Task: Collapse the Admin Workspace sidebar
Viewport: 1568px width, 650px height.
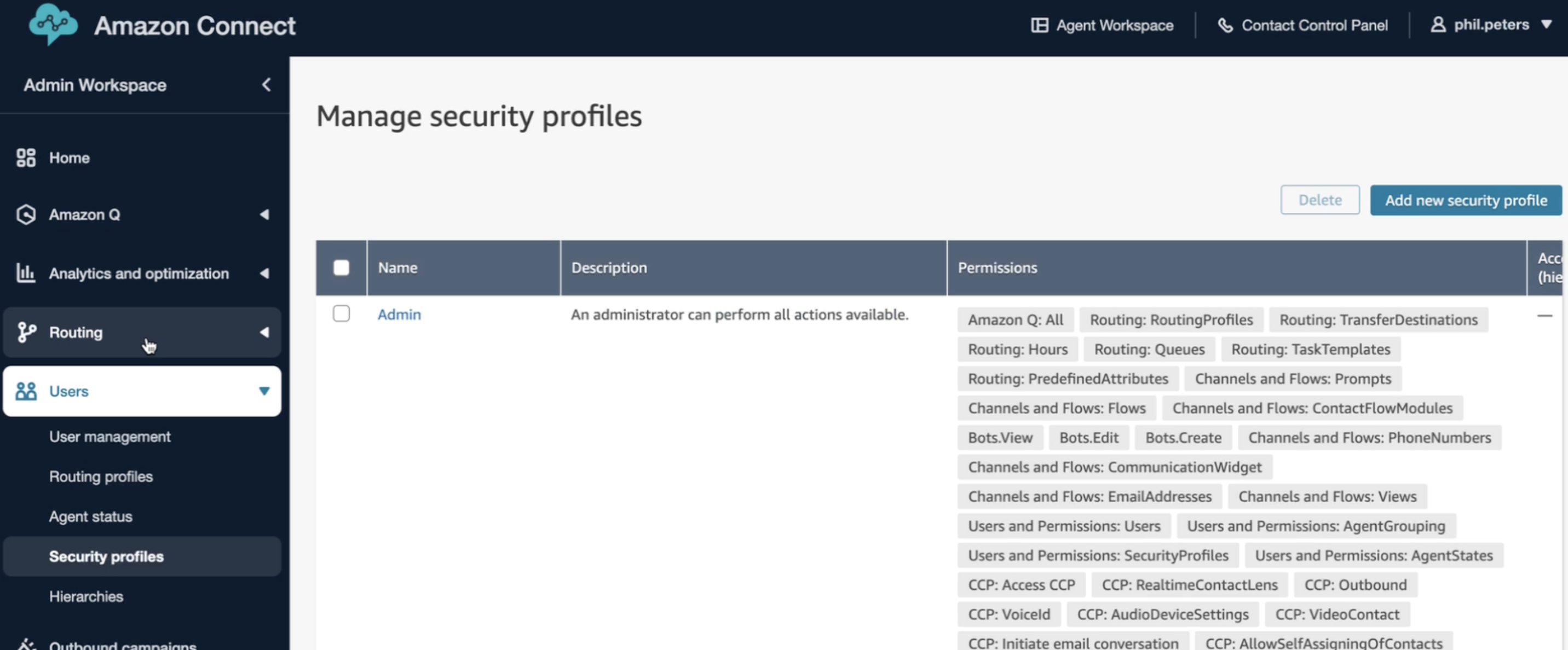Action: [x=266, y=84]
